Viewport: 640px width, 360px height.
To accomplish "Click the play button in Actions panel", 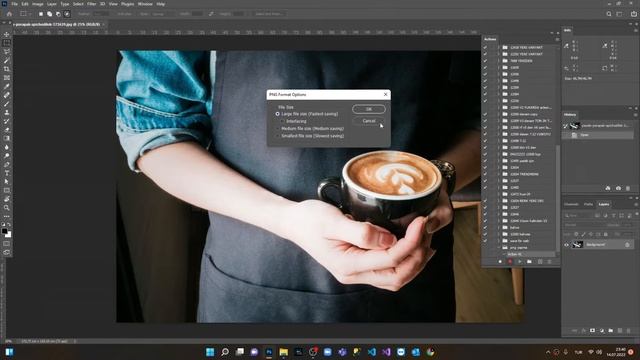I will pos(520,262).
